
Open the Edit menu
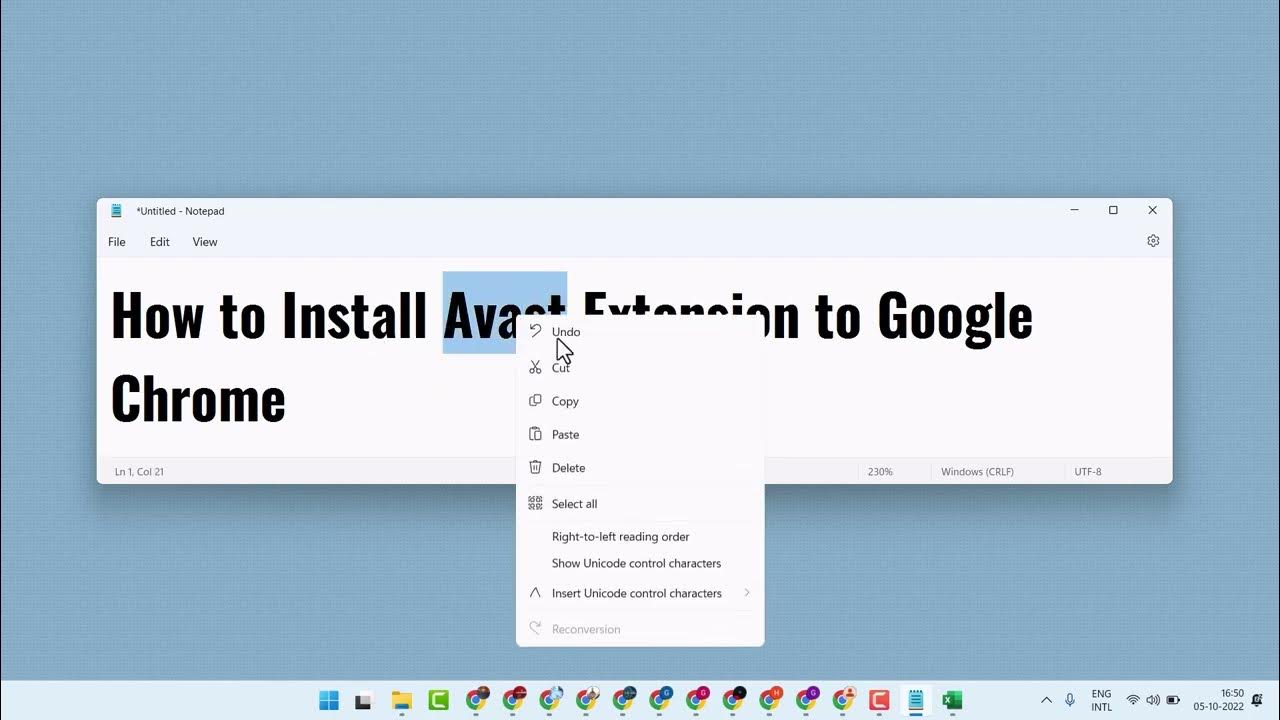pyautogui.click(x=160, y=242)
